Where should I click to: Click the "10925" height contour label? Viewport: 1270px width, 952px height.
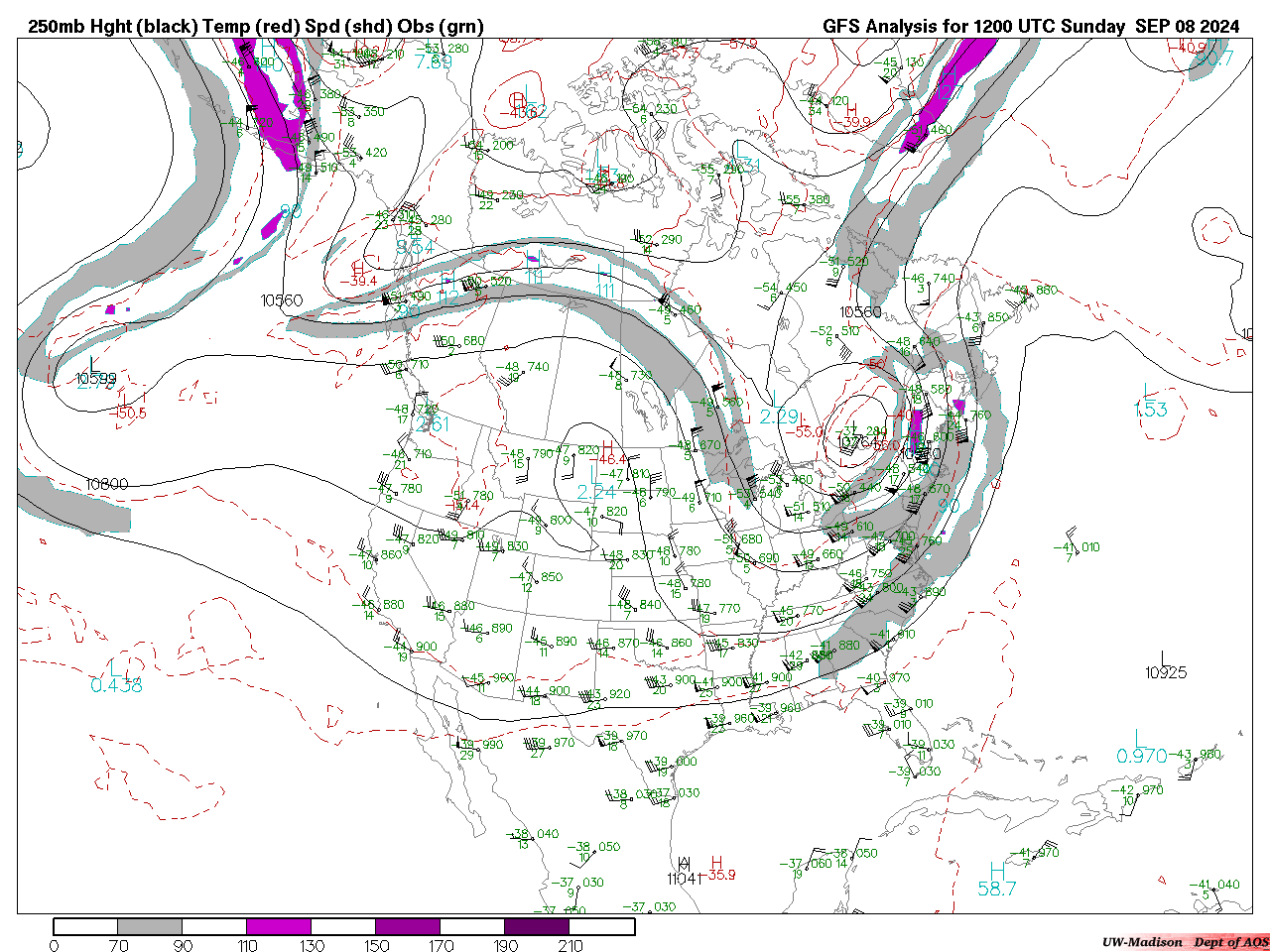1165,672
